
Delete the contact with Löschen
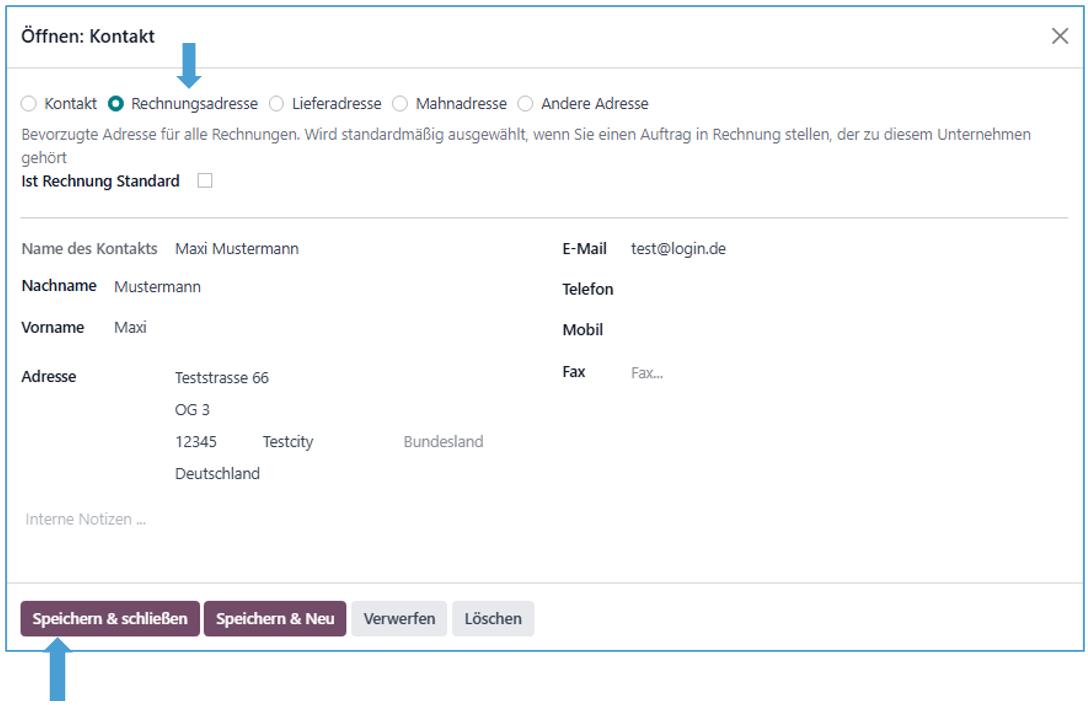[x=493, y=619]
